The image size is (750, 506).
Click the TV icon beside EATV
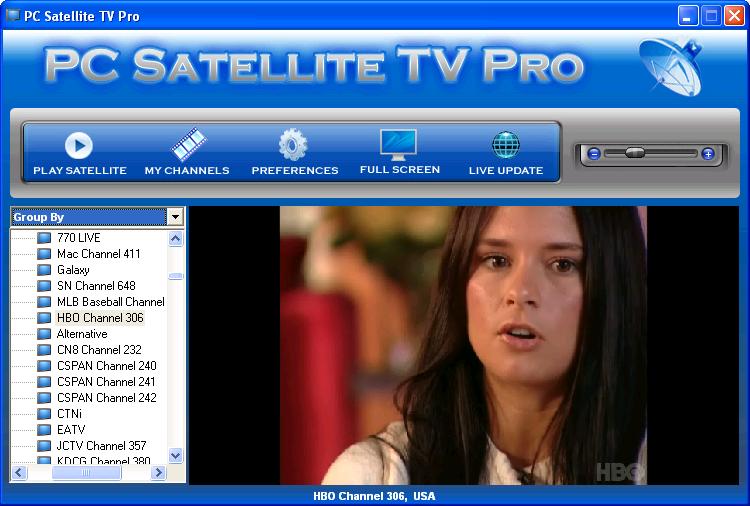coord(44,429)
